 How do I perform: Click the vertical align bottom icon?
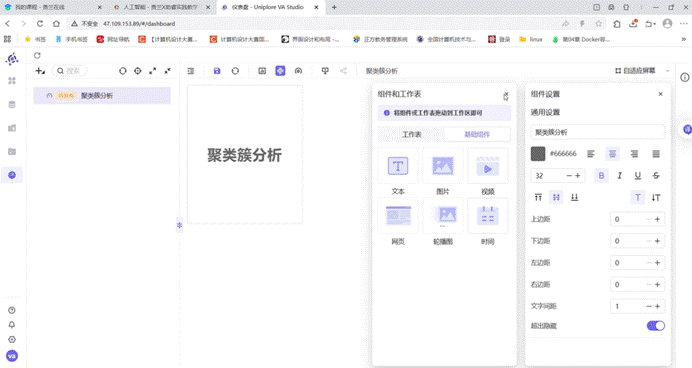(574, 197)
